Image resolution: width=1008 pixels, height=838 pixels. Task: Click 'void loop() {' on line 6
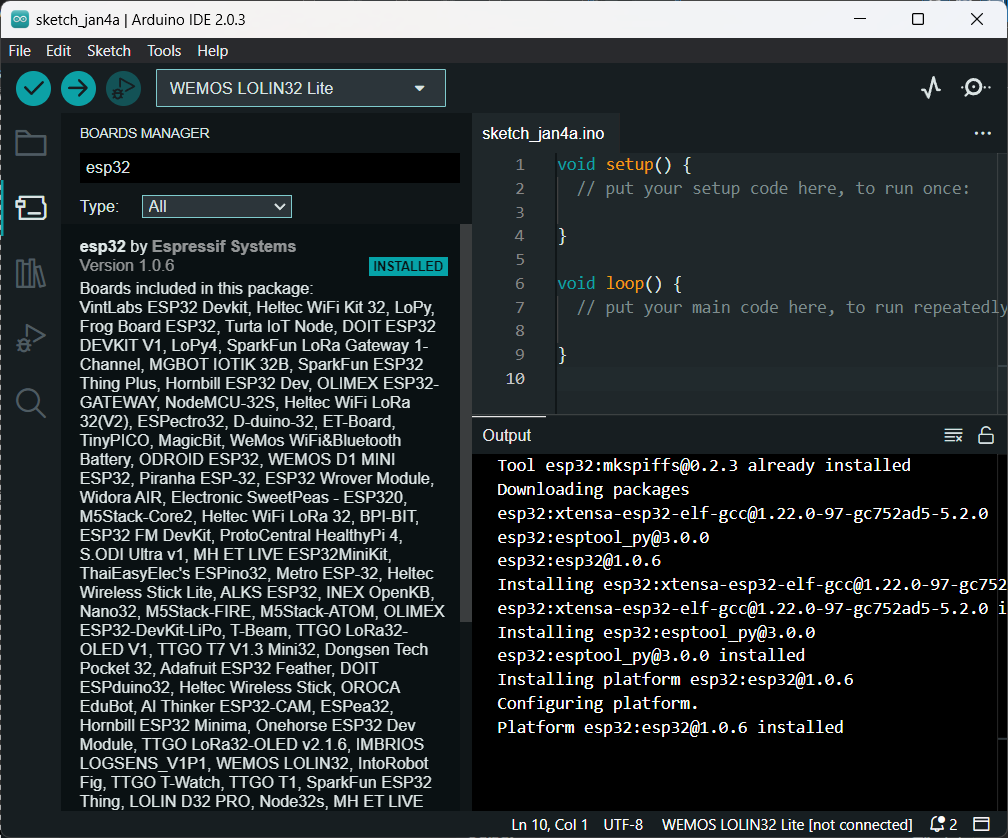(x=619, y=283)
